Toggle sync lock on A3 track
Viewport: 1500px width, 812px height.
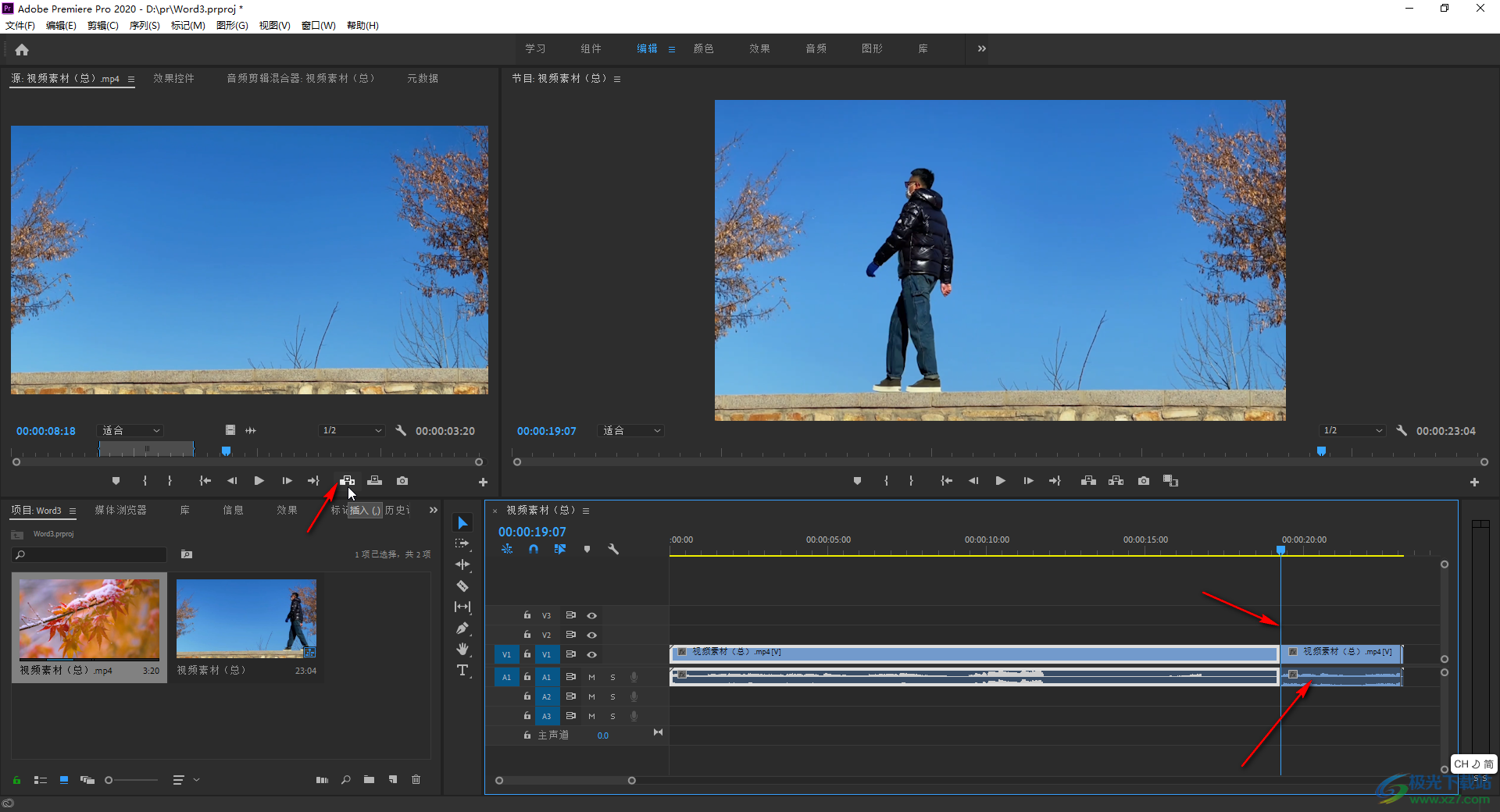(x=571, y=716)
